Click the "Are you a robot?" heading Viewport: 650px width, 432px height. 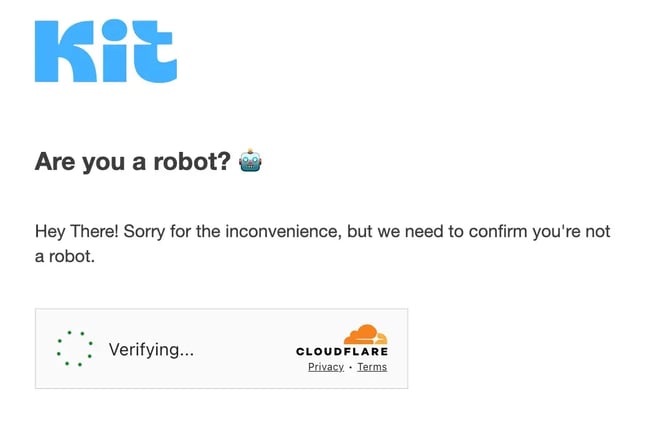point(133,161)
